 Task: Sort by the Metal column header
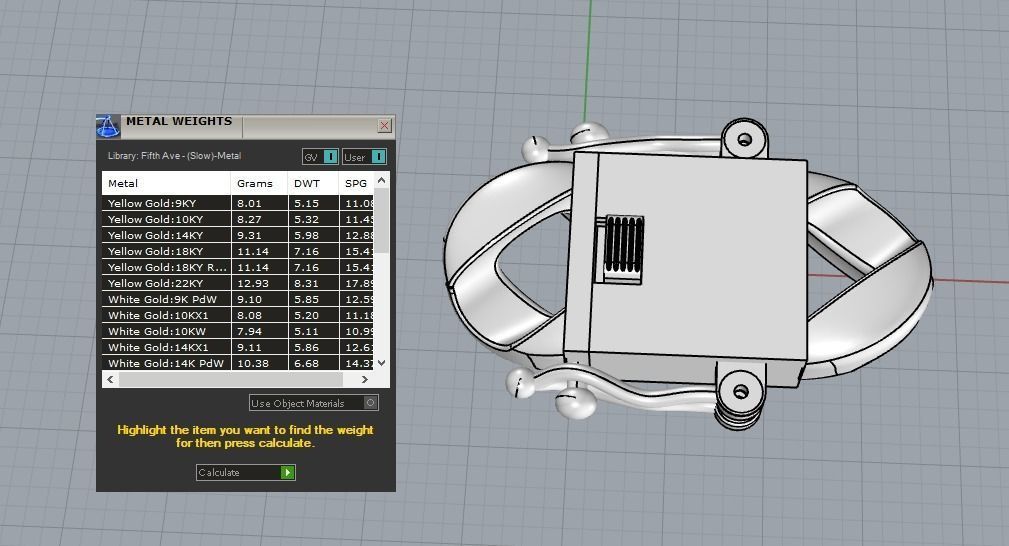point(166,184)
